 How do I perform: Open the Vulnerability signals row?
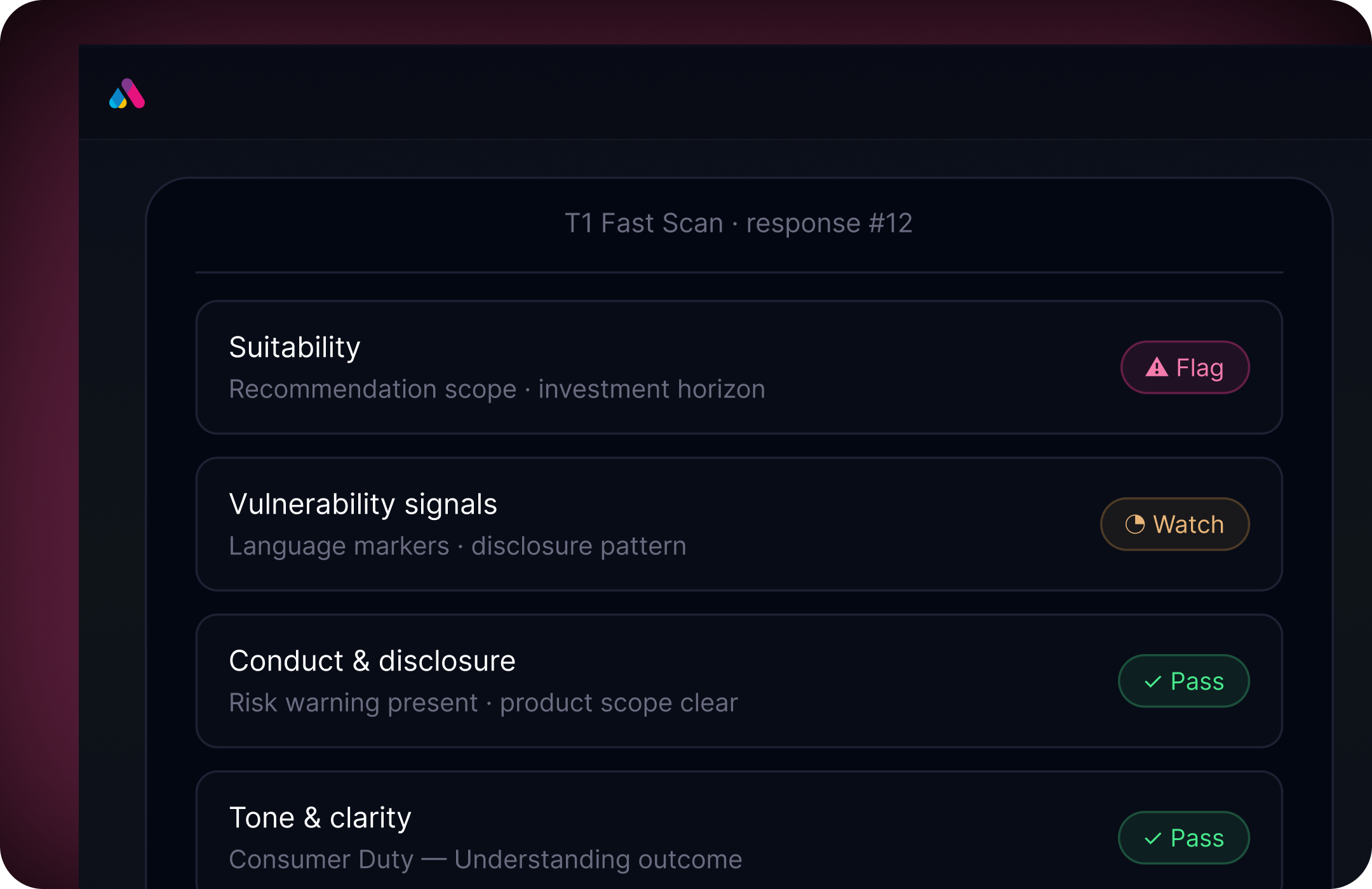coord(739,524)
